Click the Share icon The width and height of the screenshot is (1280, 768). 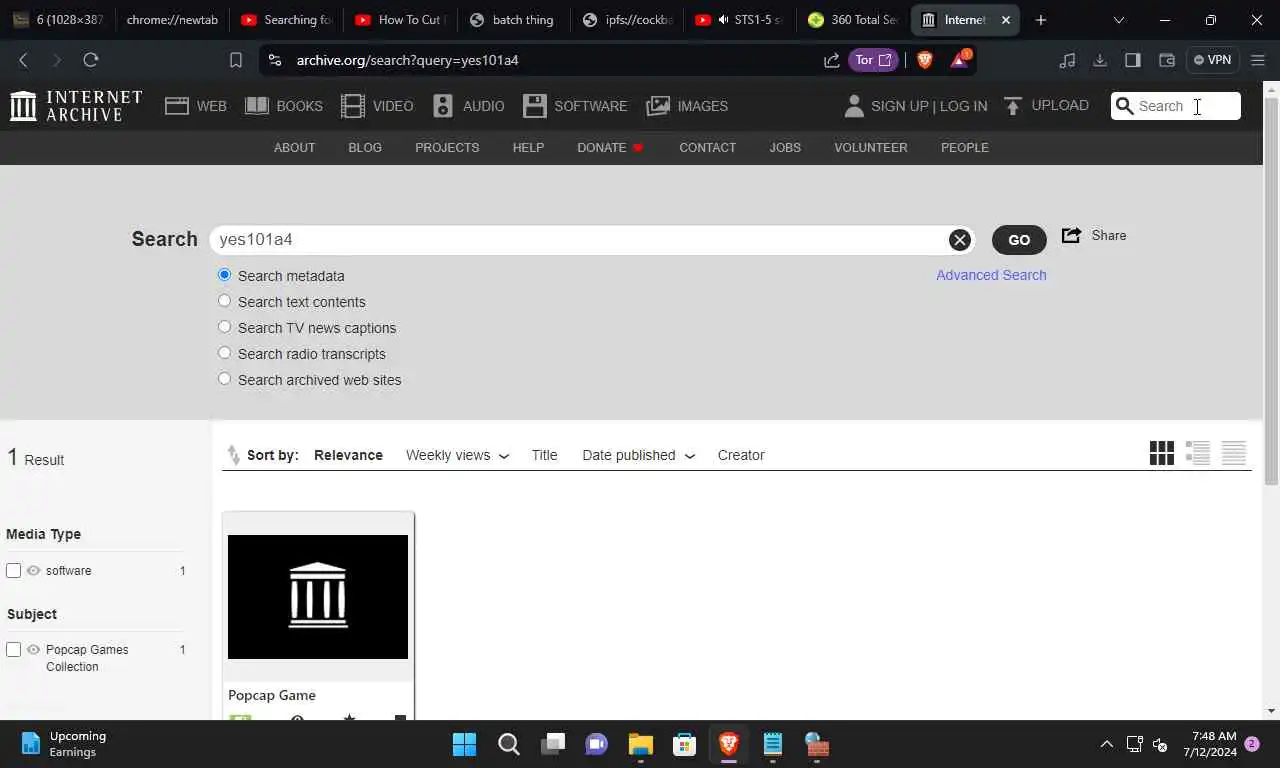click(x=1071, y=235)
